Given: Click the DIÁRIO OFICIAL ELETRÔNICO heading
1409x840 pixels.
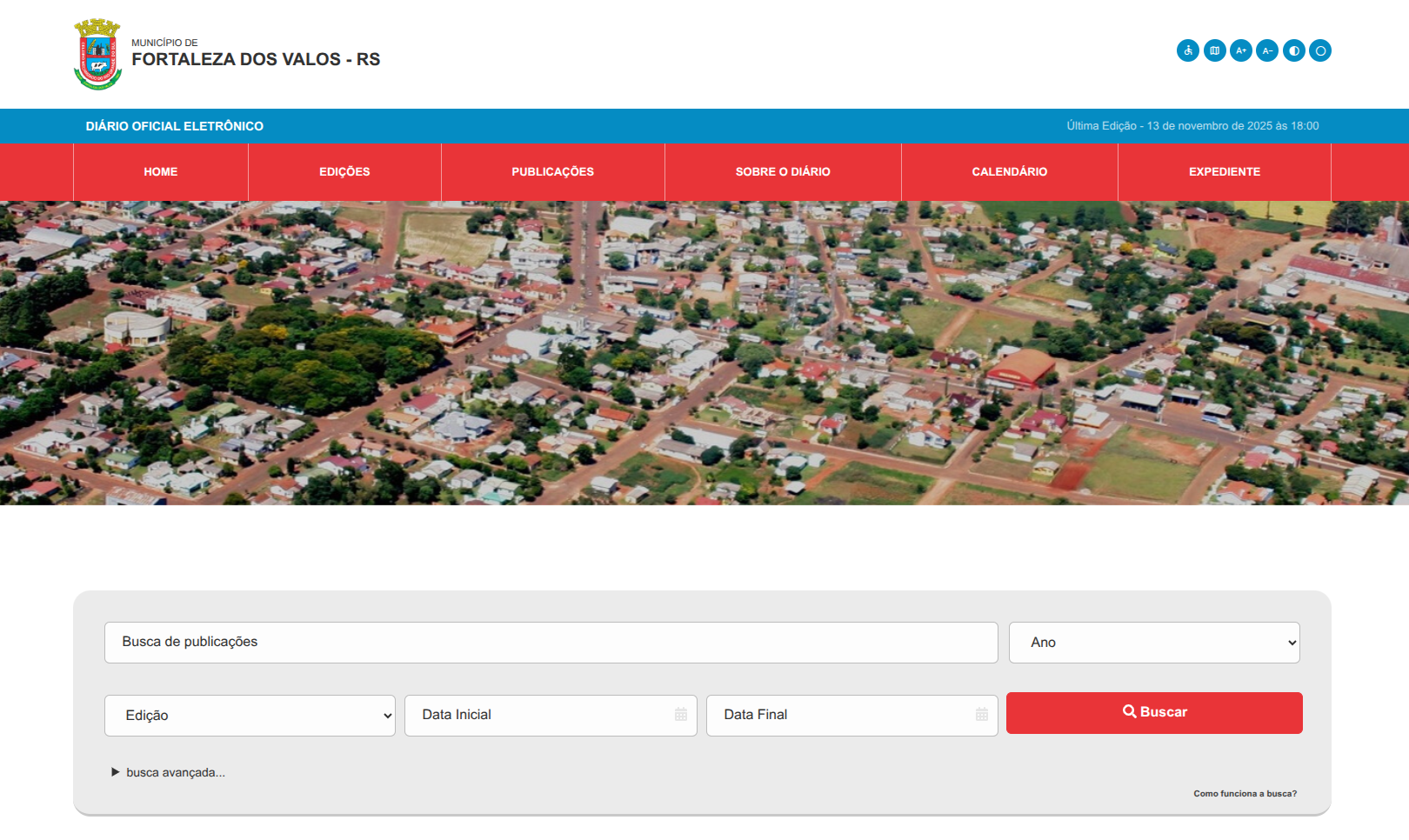Looking at the screenshot, I should click(x=175, y=126).
